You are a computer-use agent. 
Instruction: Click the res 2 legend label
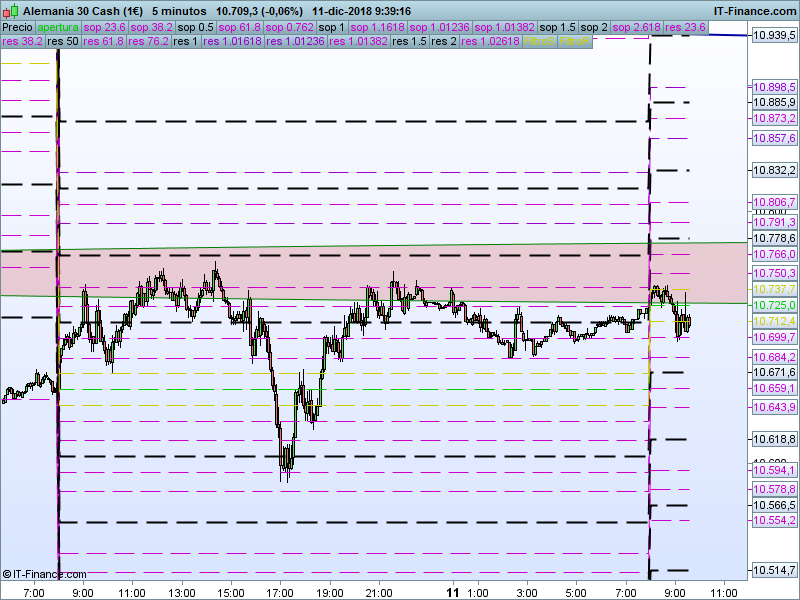(x=446, y=42)
